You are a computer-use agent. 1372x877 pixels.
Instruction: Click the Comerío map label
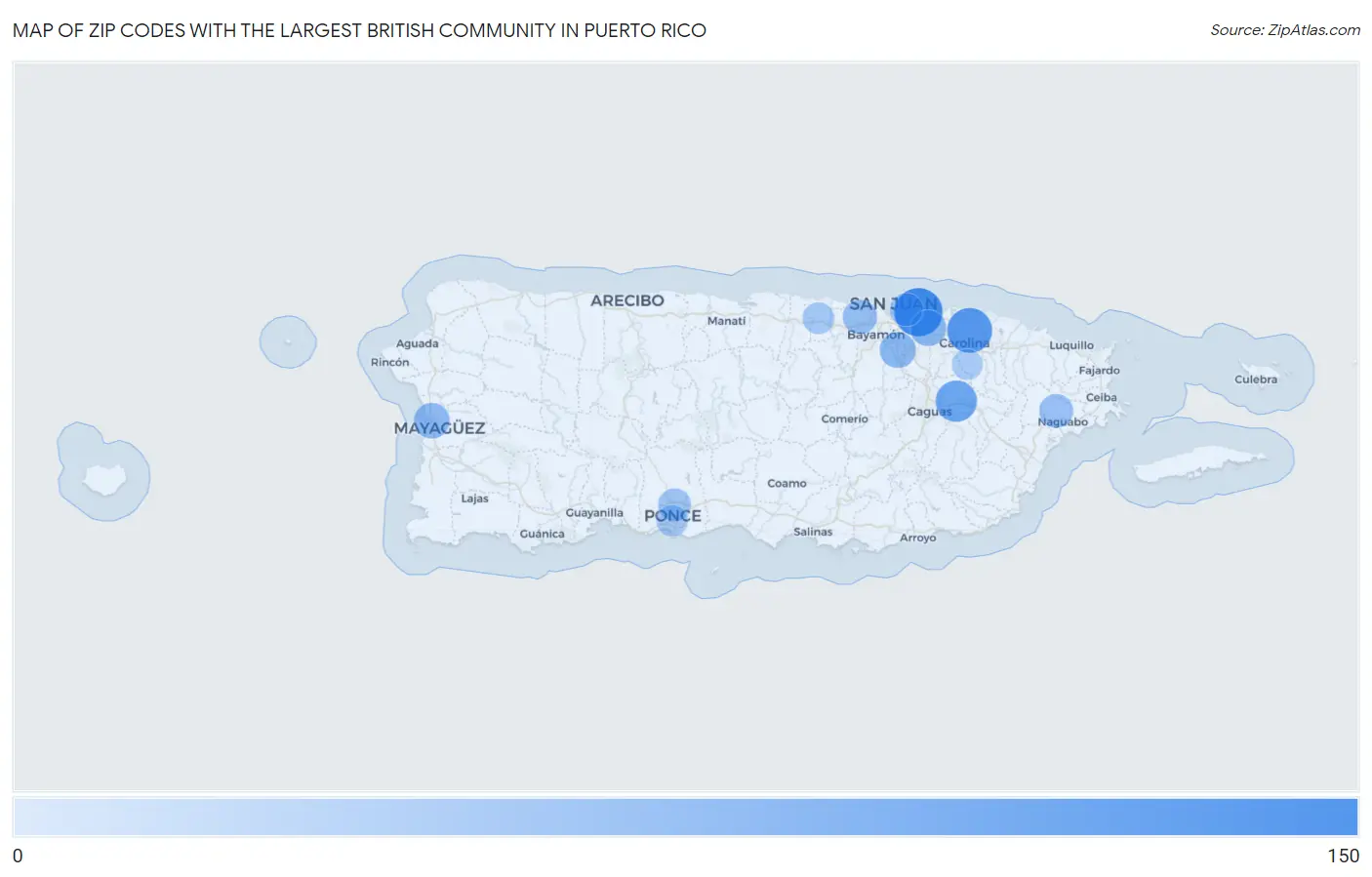(845, 419)
